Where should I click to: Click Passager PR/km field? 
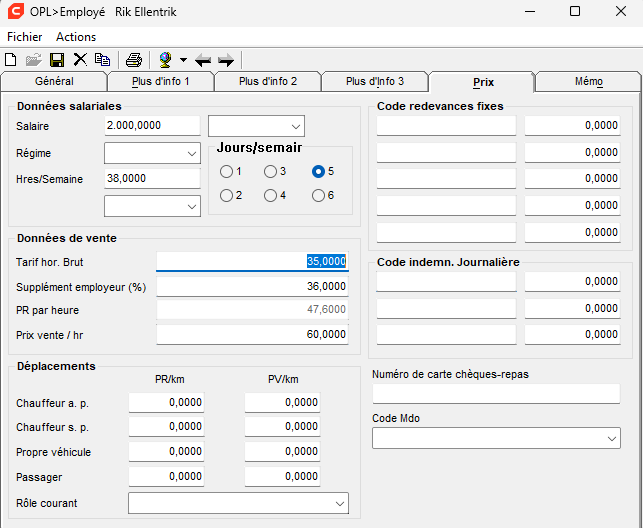pos(166,477)
